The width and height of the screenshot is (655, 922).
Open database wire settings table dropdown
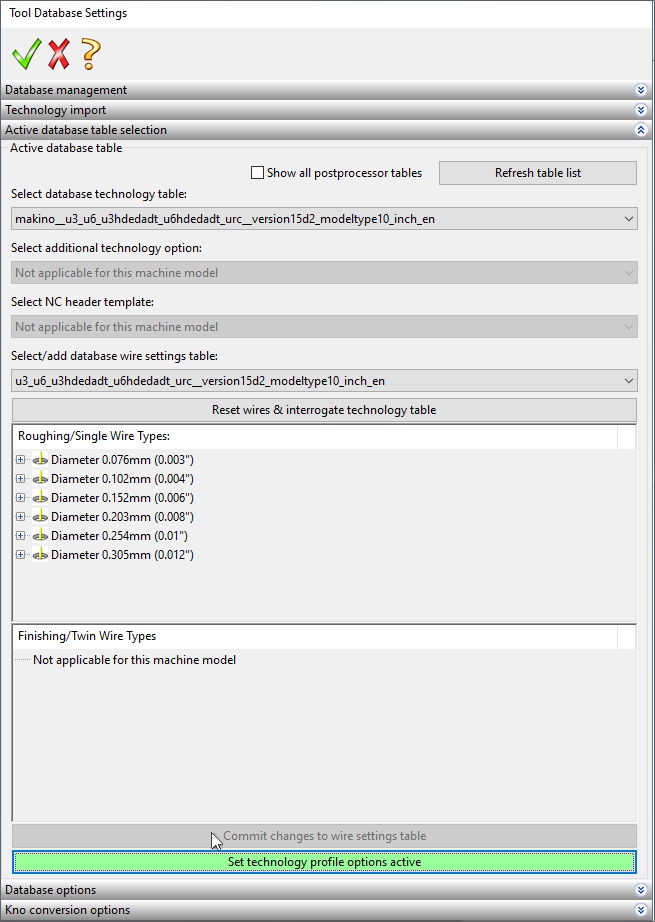pos(324,381)
